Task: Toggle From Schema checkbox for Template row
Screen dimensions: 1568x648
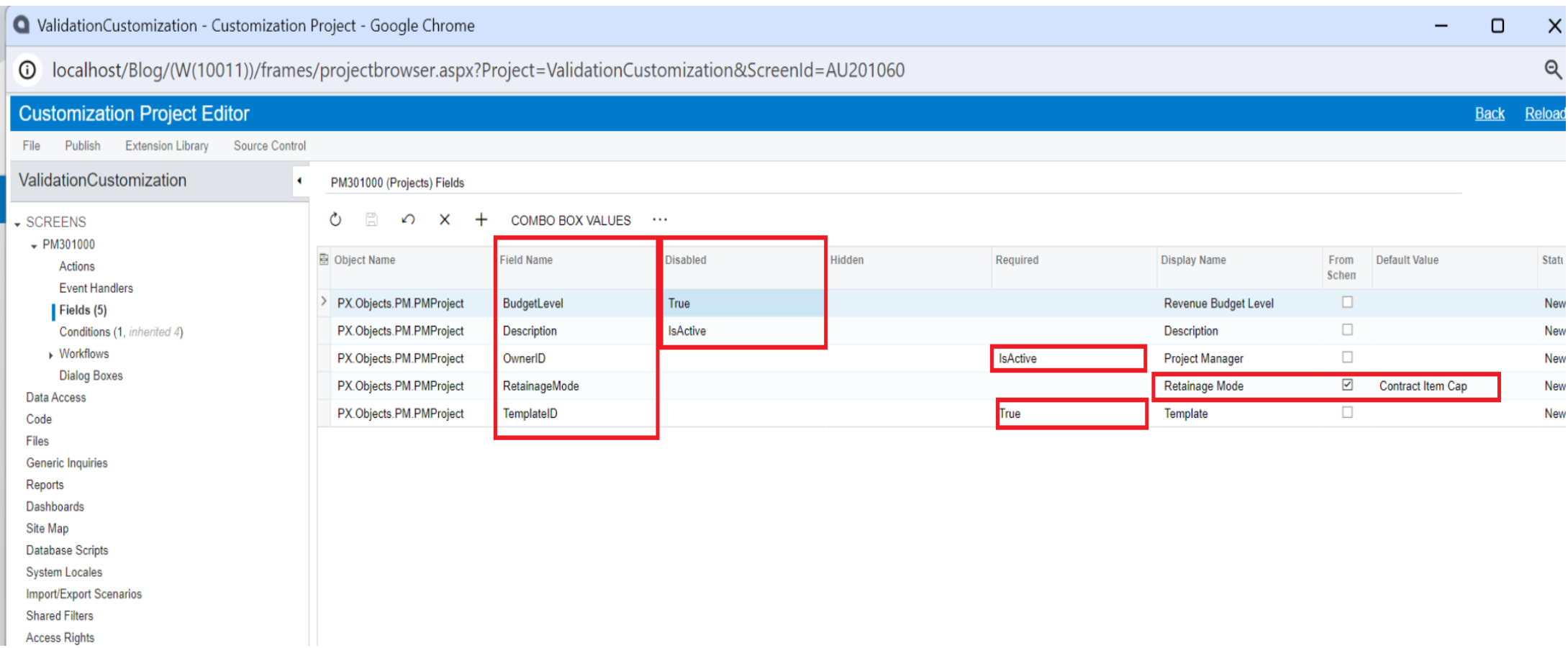Action: (1347, 413)
